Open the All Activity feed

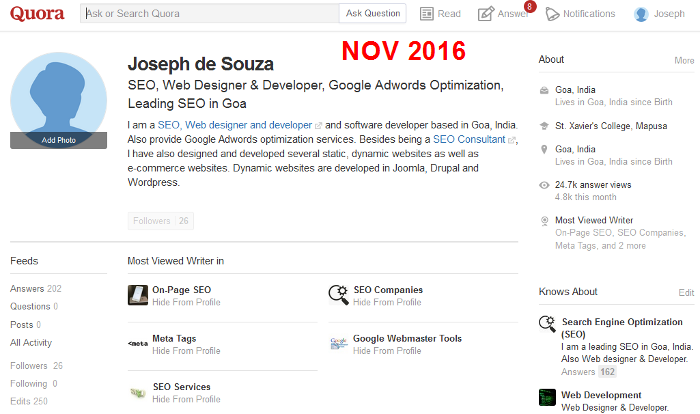coord(31,343)
